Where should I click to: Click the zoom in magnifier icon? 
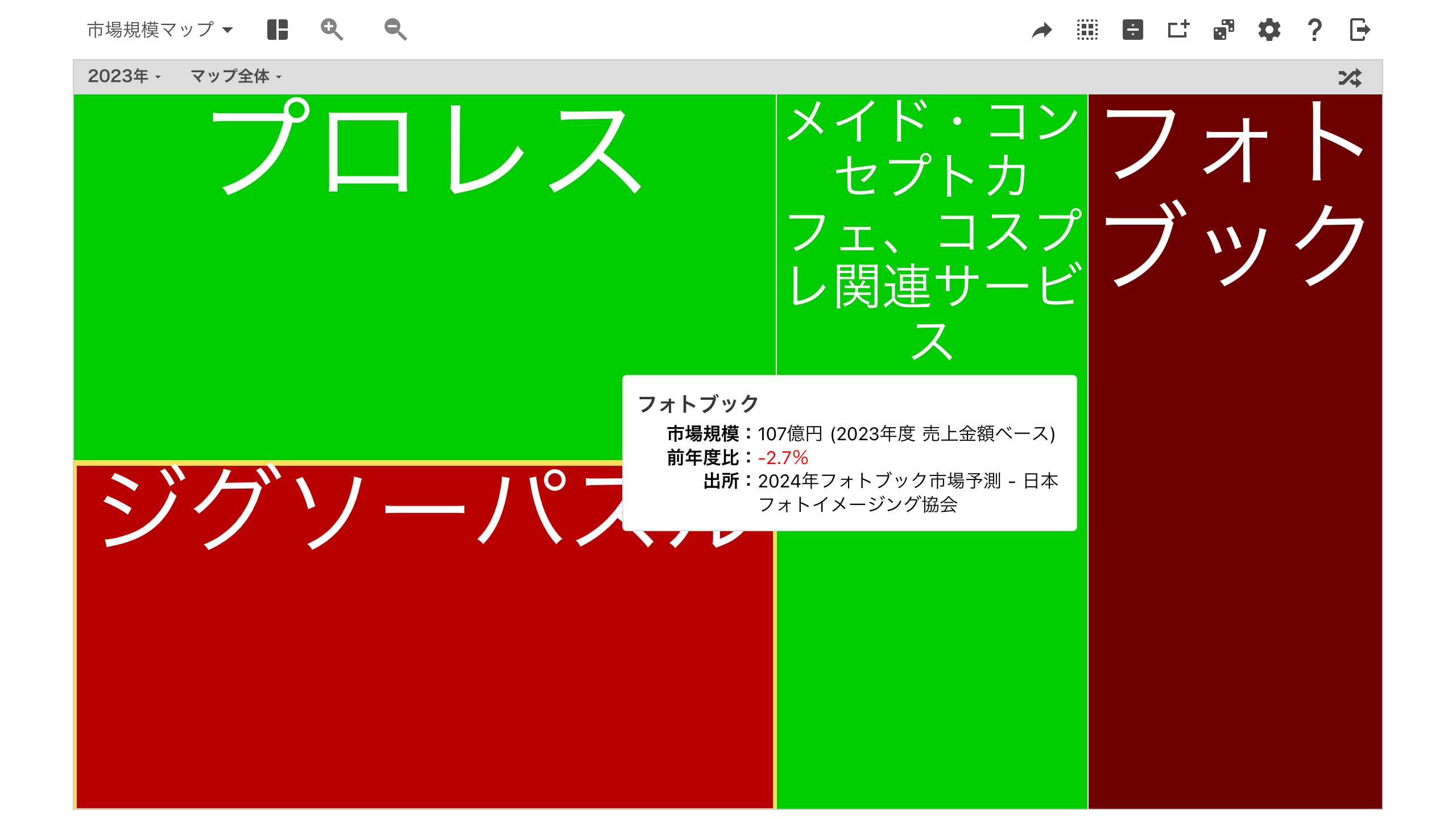click(x=332, y=30)
